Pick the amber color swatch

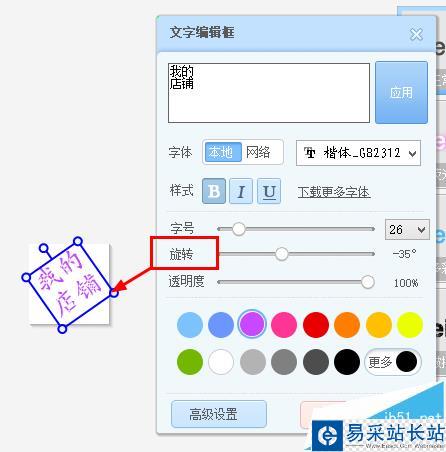pos(379,325)
